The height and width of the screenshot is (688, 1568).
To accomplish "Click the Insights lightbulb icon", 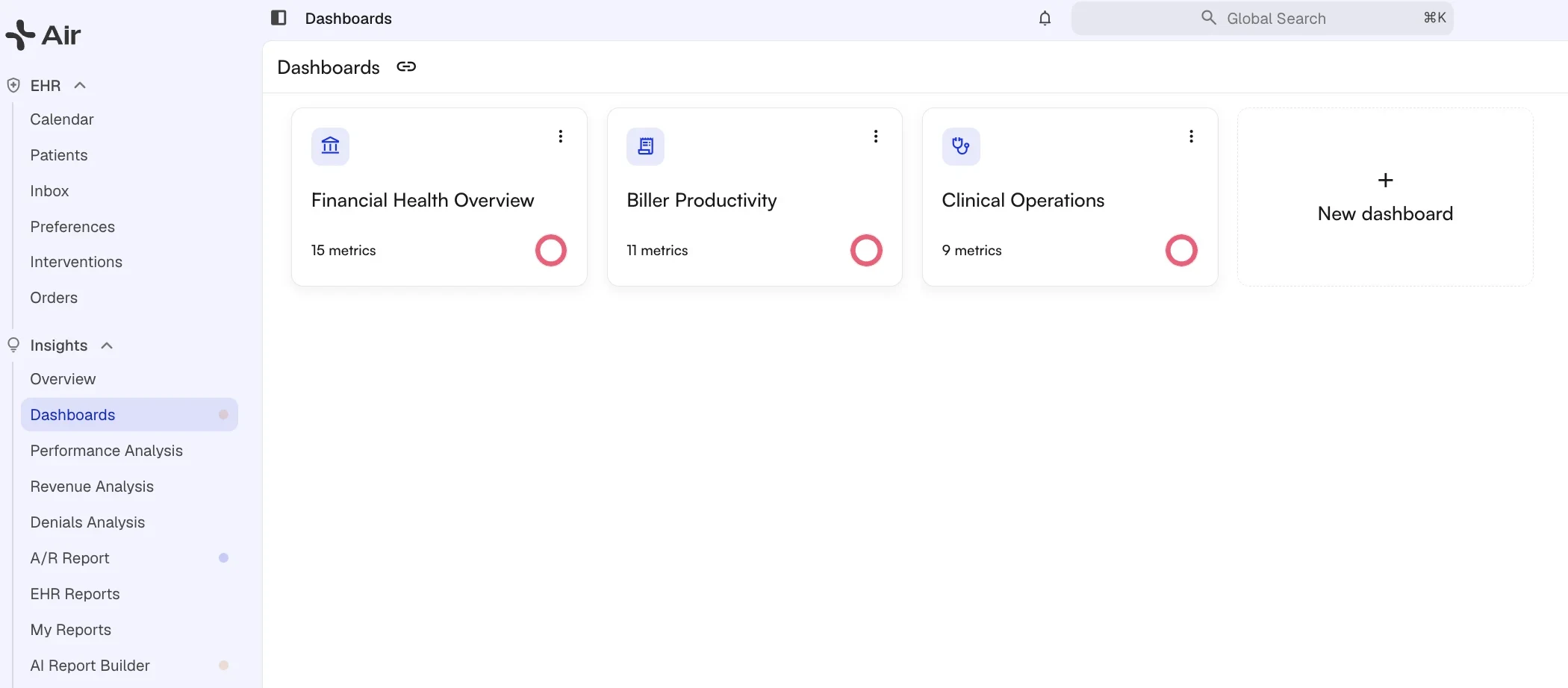I will (x=13, y=345).
